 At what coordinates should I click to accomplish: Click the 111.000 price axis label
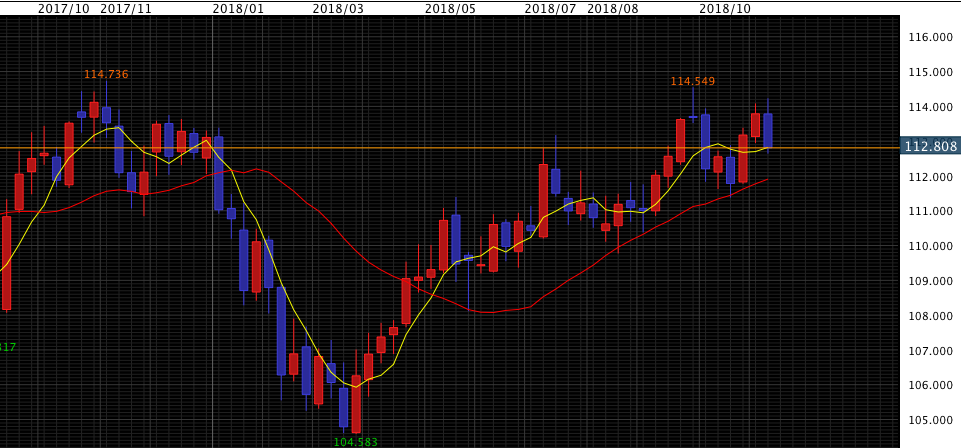tap(930, 211)
